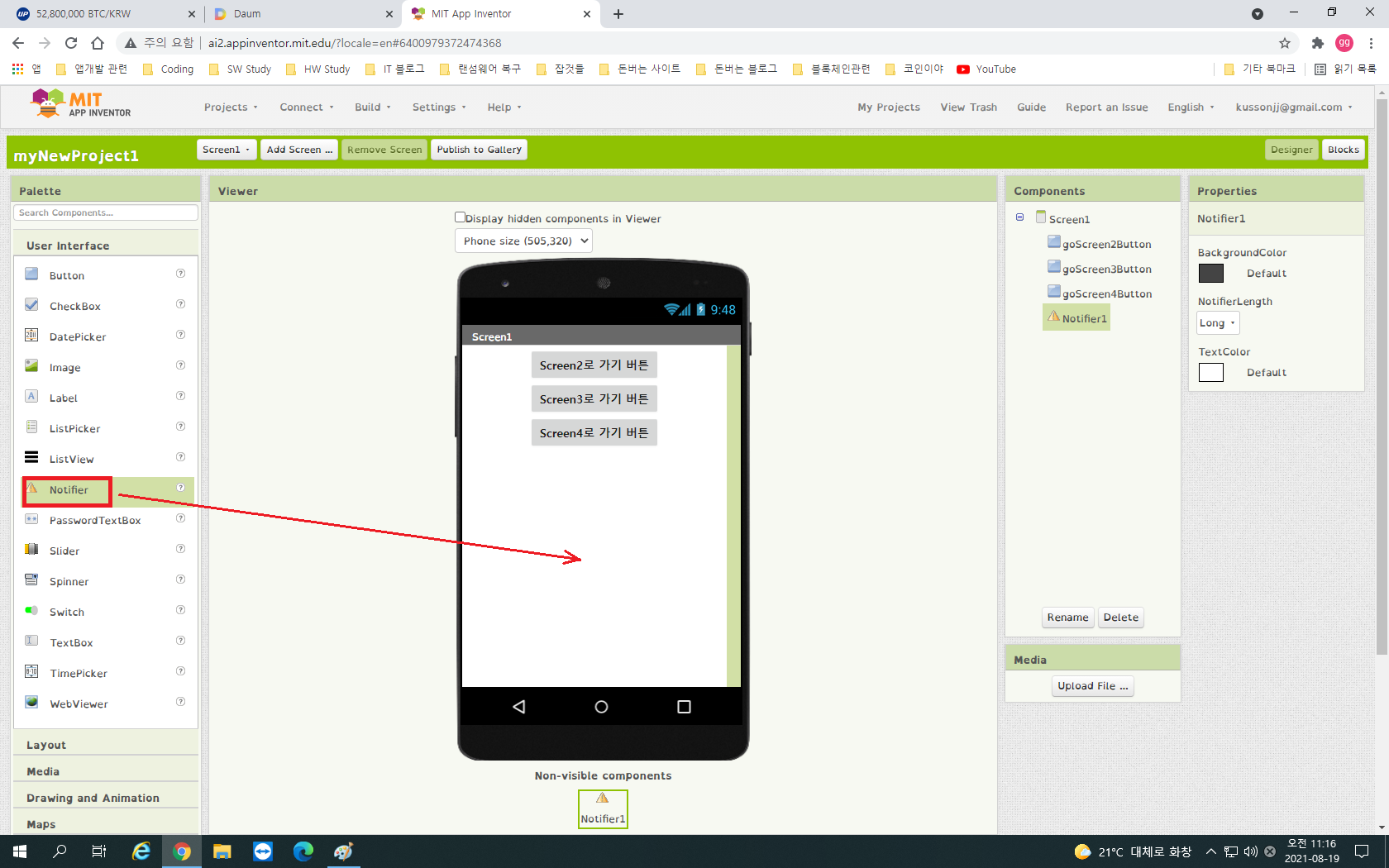Select the DatePicker palette icon
1389x868 pixels.
[31, 335]
